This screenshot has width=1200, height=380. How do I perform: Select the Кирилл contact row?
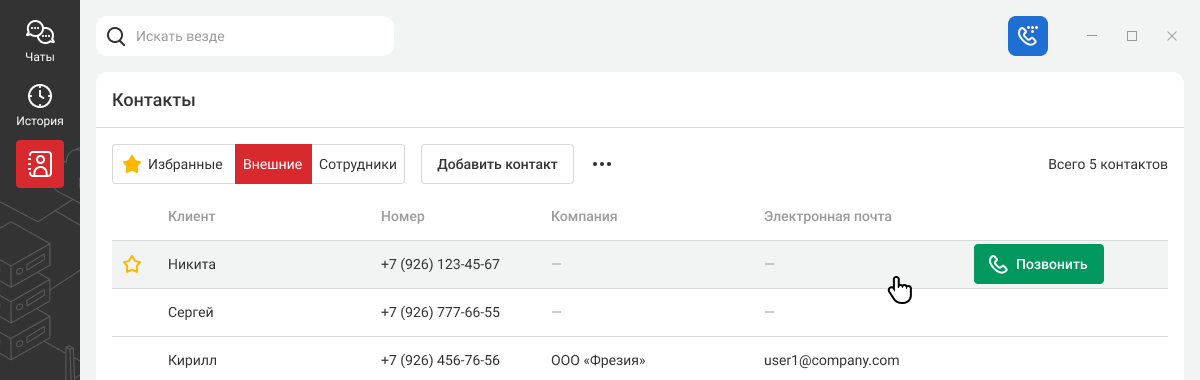coord(640,359)
